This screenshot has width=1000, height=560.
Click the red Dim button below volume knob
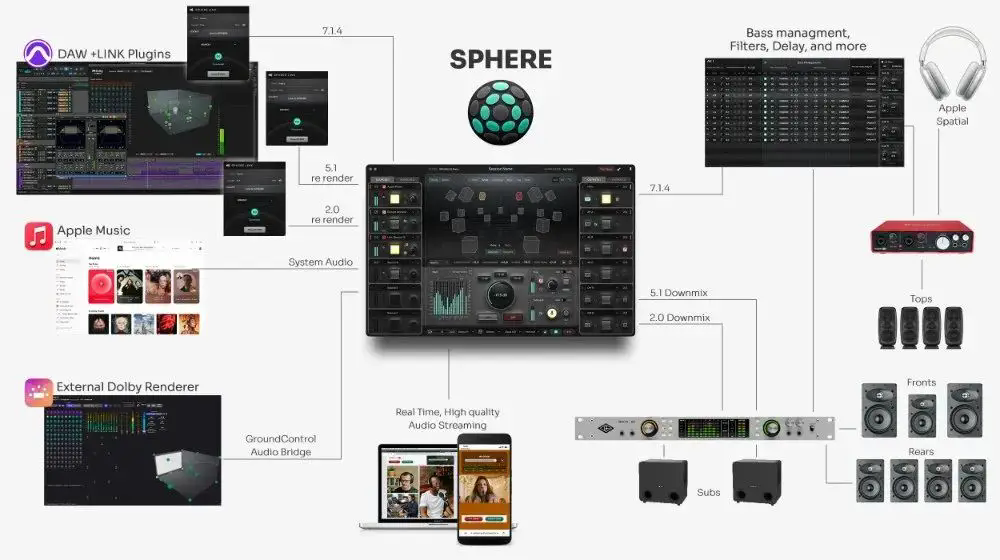(x=513, y=317)
